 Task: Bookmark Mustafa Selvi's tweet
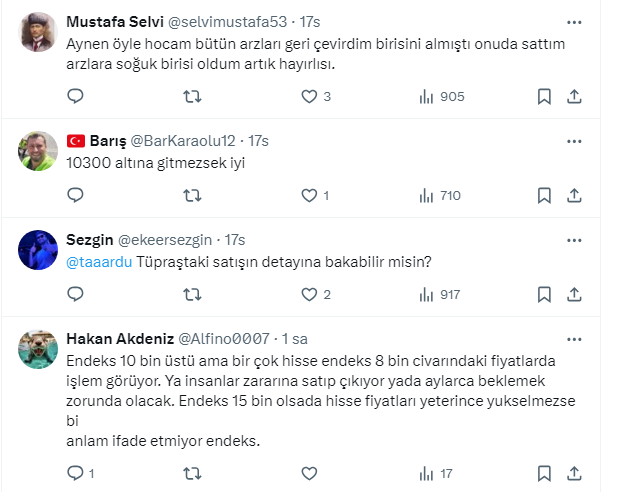[x=544, y=96]
